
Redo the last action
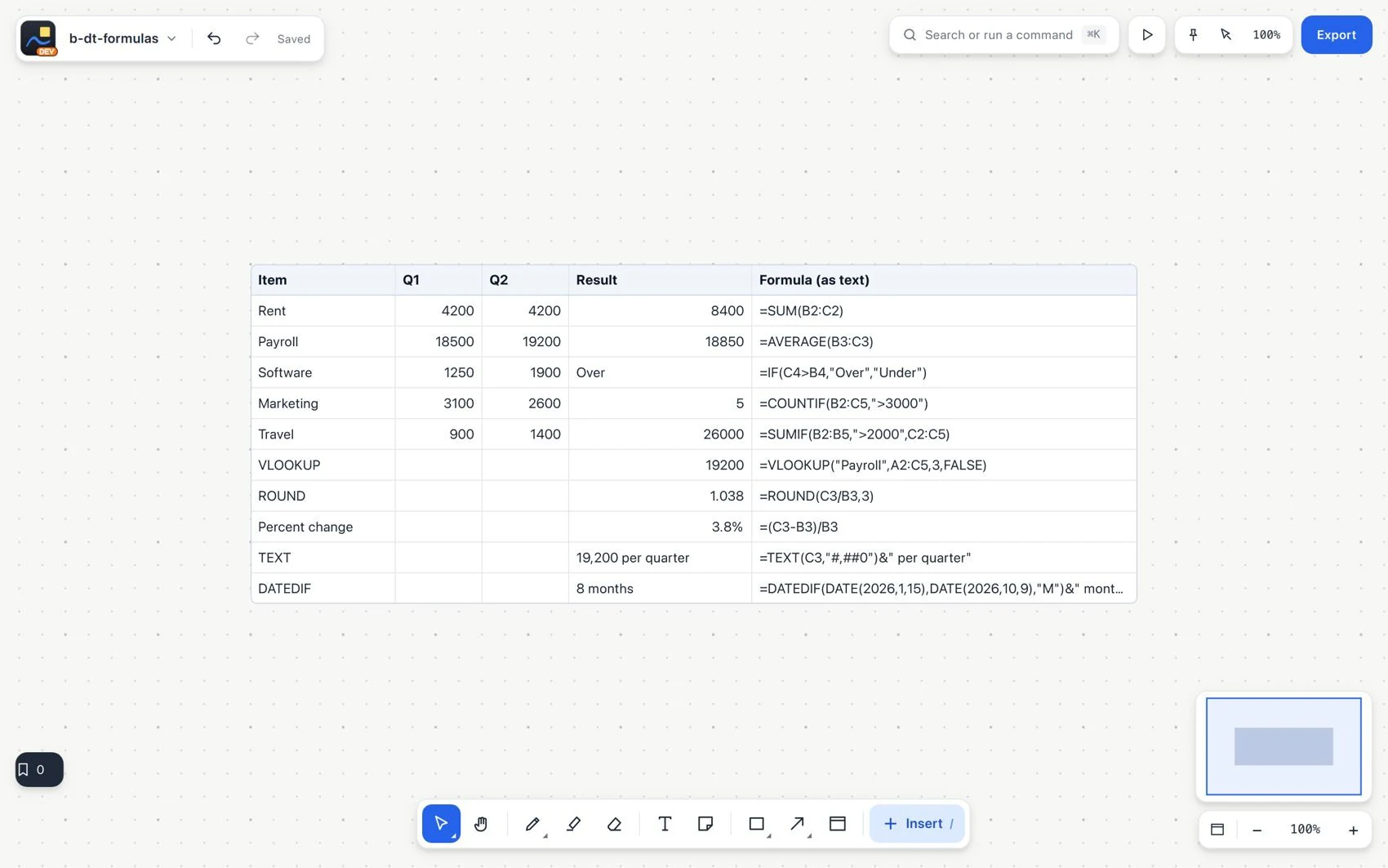pyautogui.click(x=252, y=38)
